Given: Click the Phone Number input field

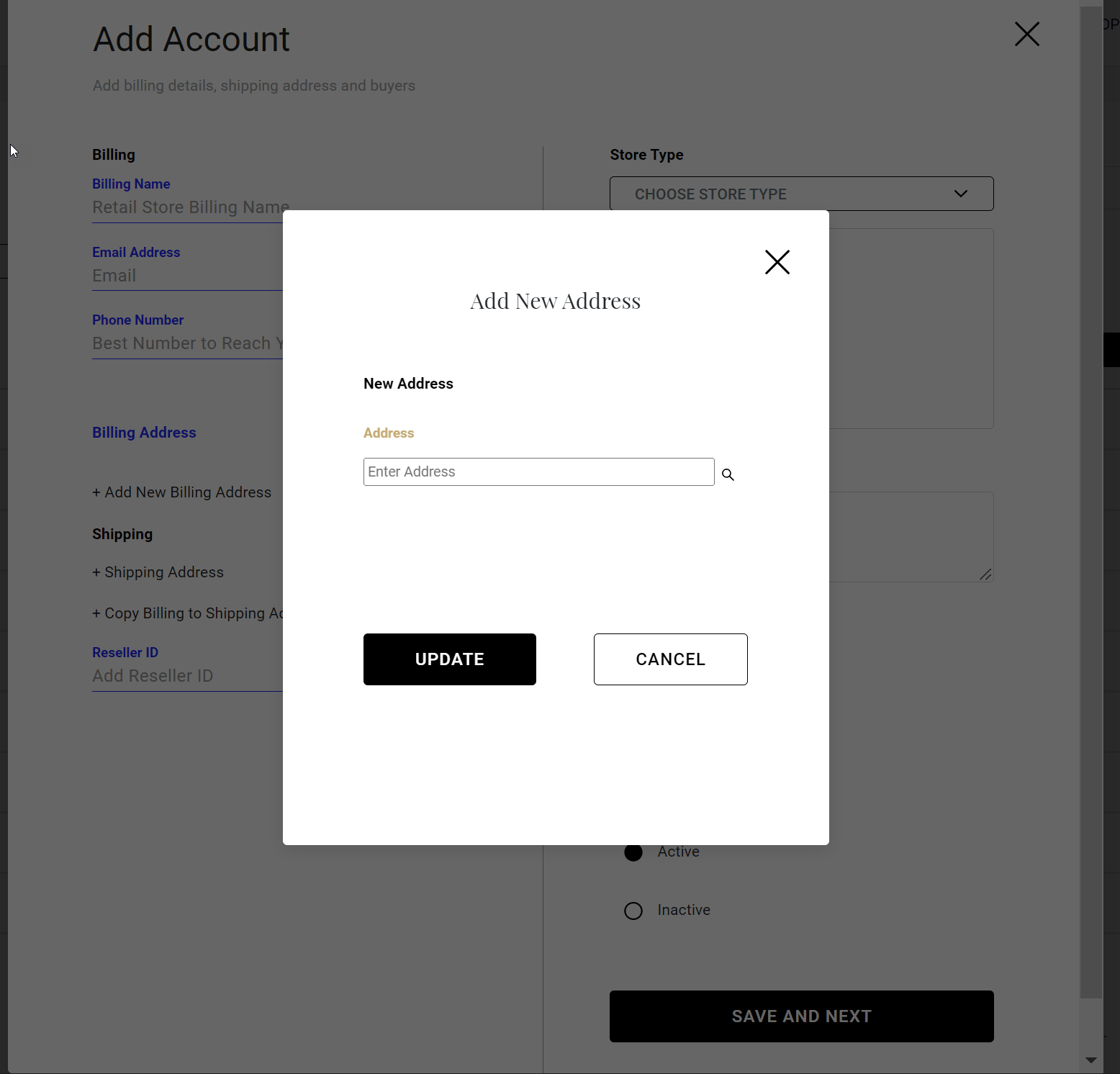Looking at the screenshot, I should (187, 343).
